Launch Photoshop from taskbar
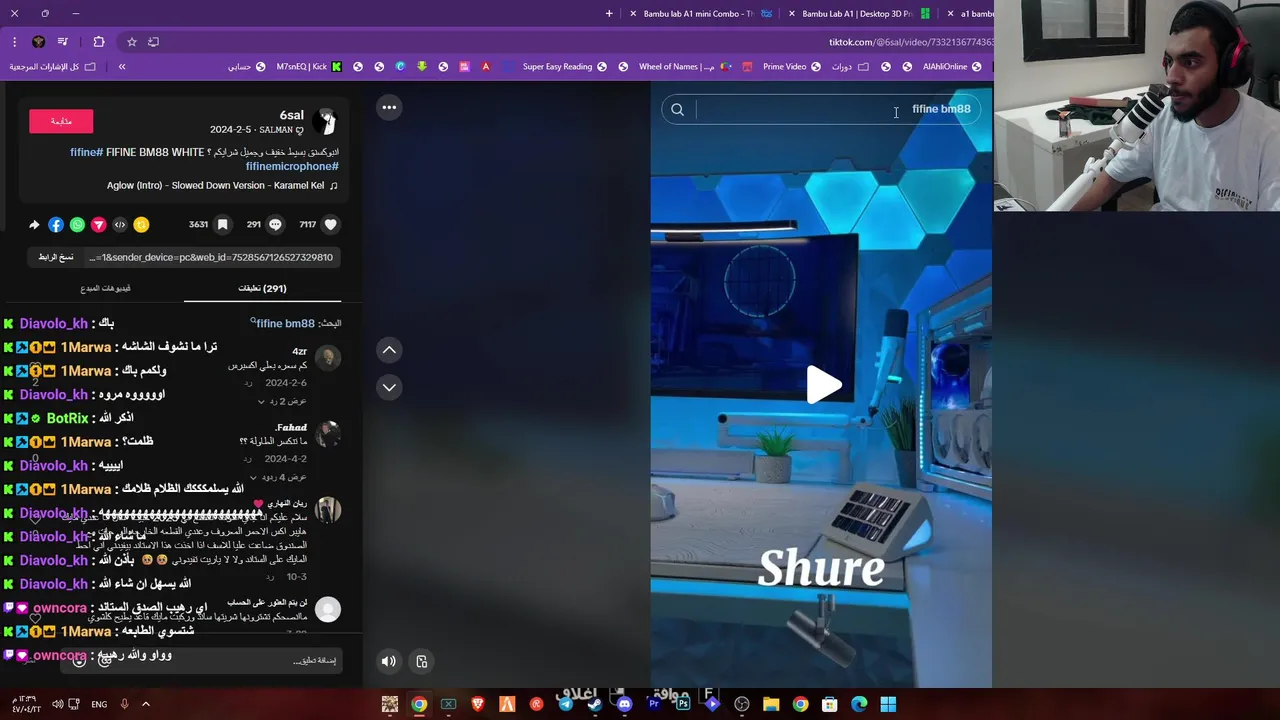The image size is (1280, 720). (683, 704)
